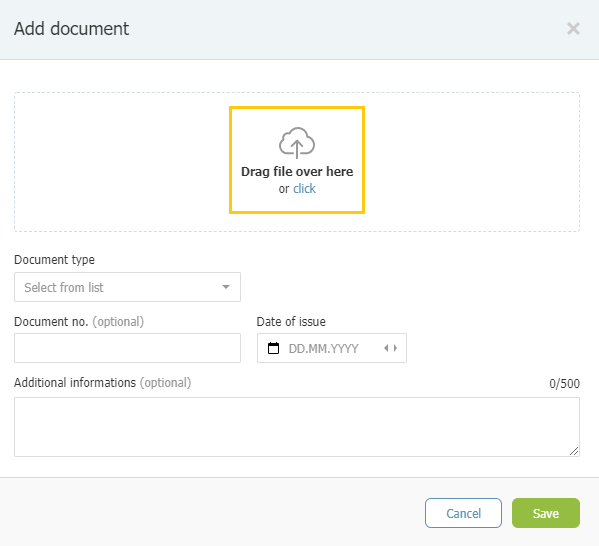Save the document with the green button
Image resolution: width=599 pixels, height=546 pixels.
546,513
